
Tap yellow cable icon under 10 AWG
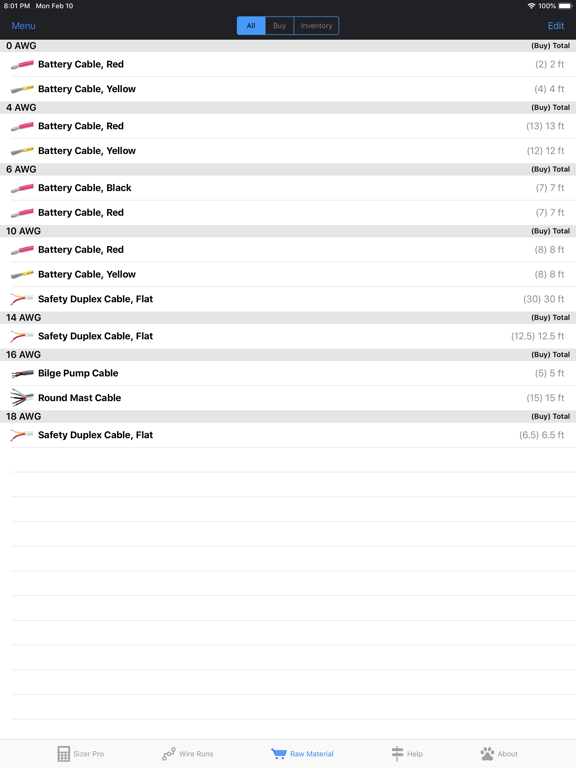point(22,274)
